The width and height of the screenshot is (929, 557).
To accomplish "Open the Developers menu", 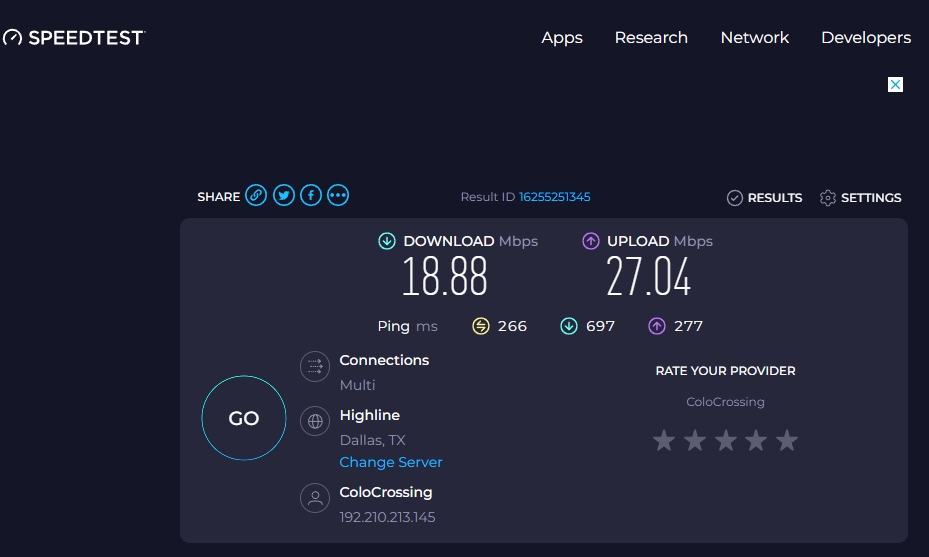I will pos(866,38).
